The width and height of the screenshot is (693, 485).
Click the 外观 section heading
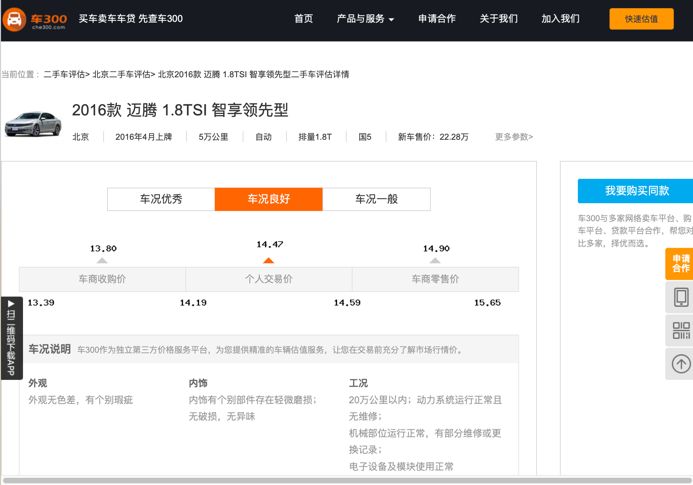click(x=38, y=383)
